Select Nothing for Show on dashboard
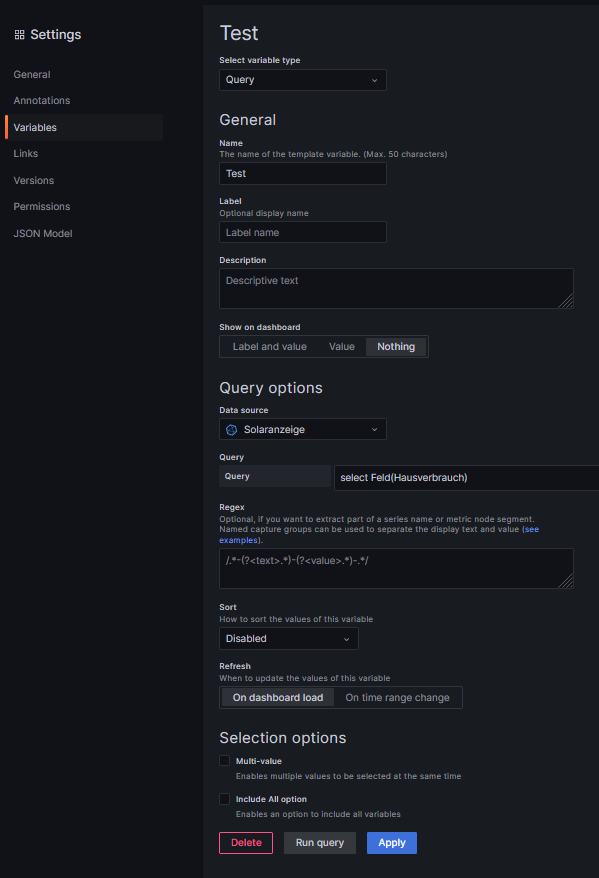 396,347
